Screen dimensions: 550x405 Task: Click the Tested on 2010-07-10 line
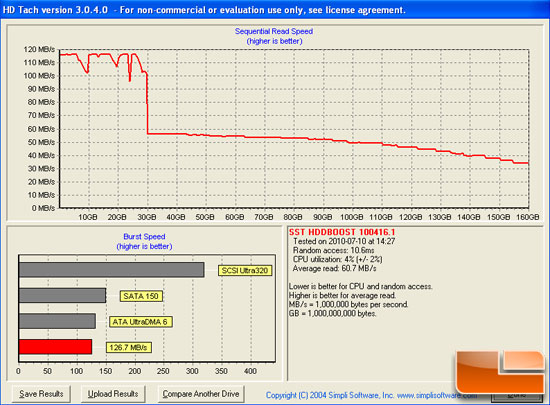pos(344,241)
